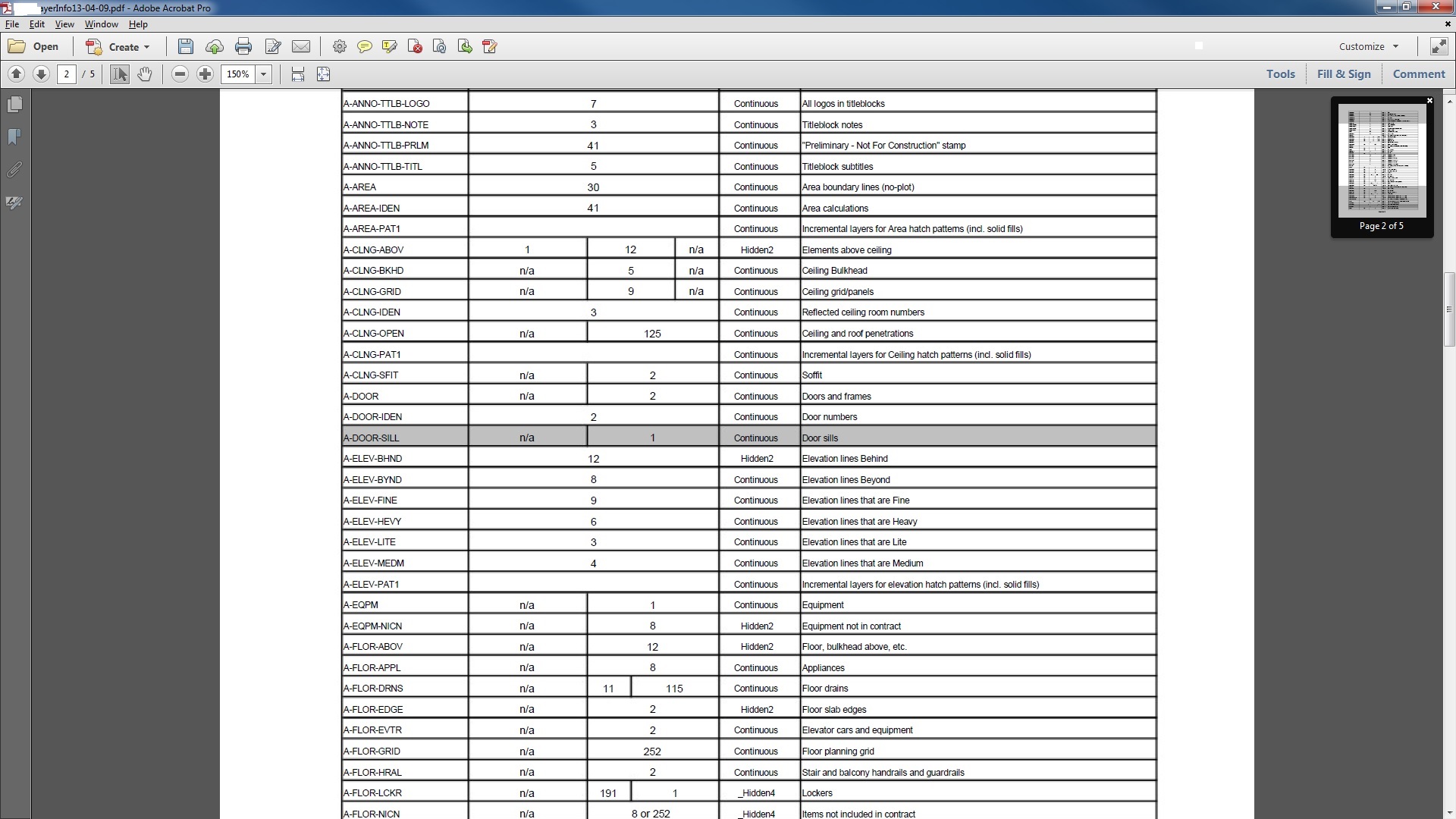The image size is (1456, 819).
Task: Toggle the Select text tool
Action: tap(119, 74)
